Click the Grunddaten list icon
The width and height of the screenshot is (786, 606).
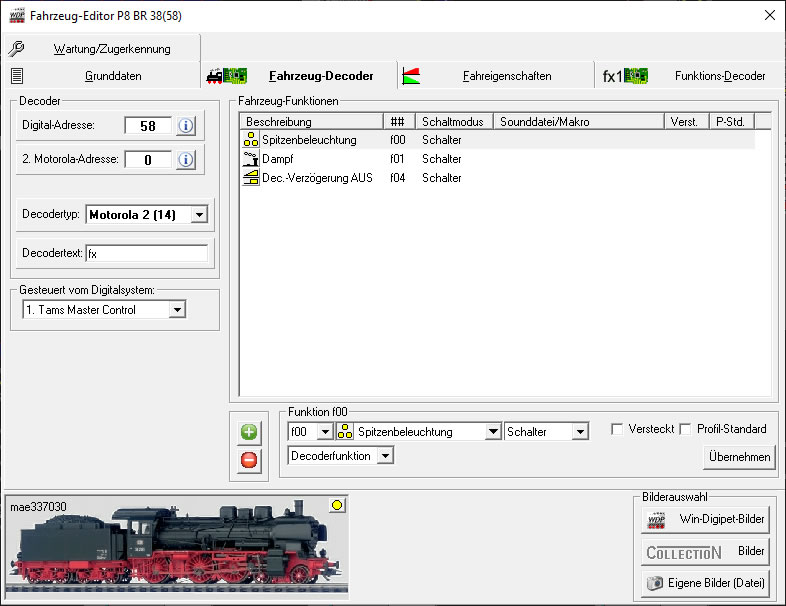click(x=17, y=76)
